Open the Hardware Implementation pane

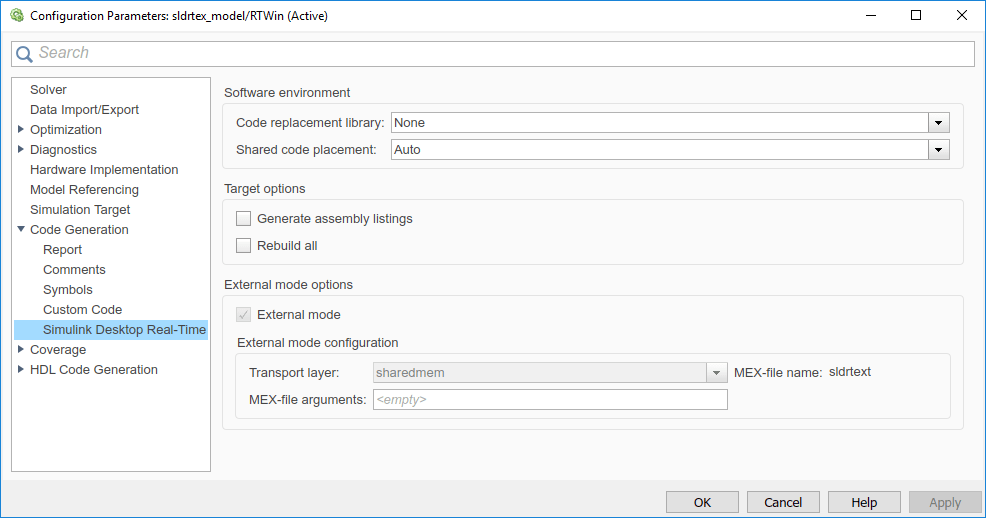click(104, 169)
